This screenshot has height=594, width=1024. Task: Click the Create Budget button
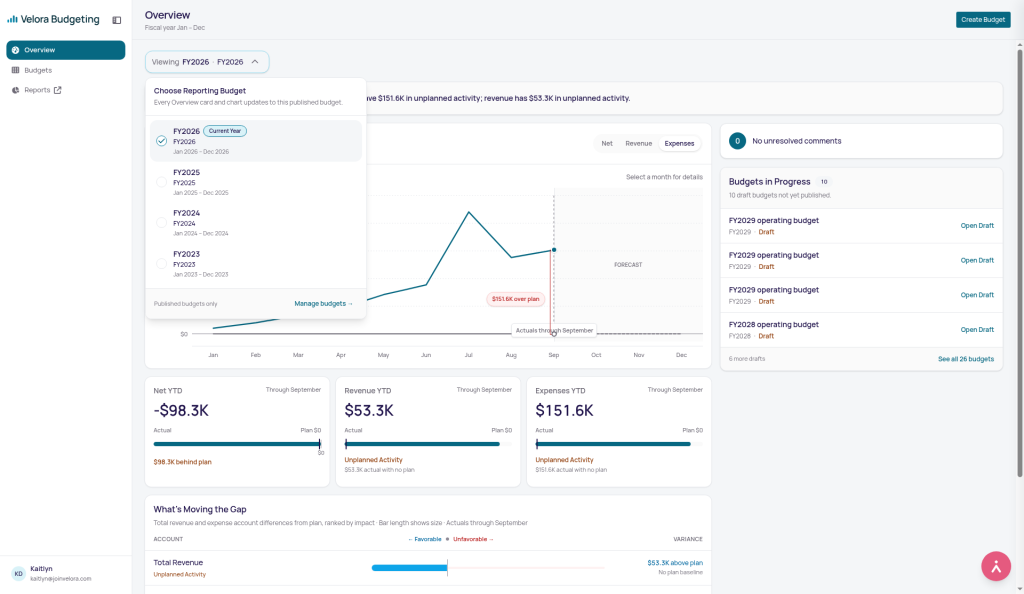pyautogui.click(x=983, y=20)
